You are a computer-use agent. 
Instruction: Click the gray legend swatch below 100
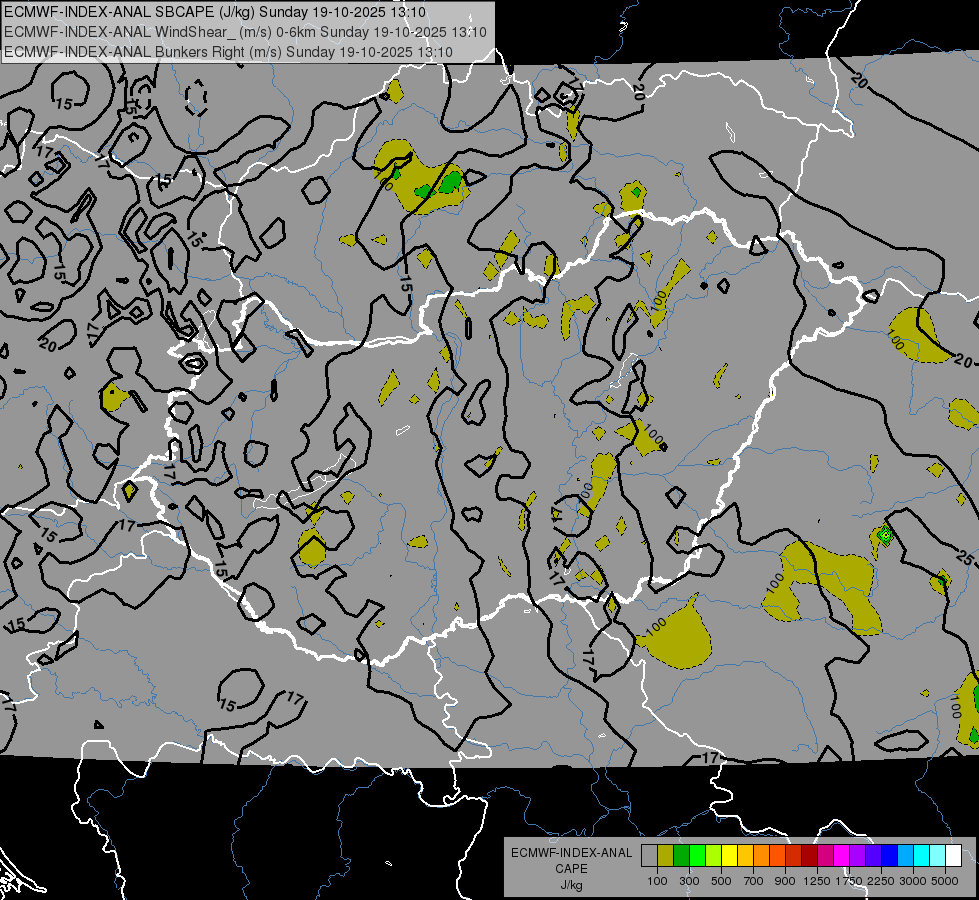click(649, 856)
